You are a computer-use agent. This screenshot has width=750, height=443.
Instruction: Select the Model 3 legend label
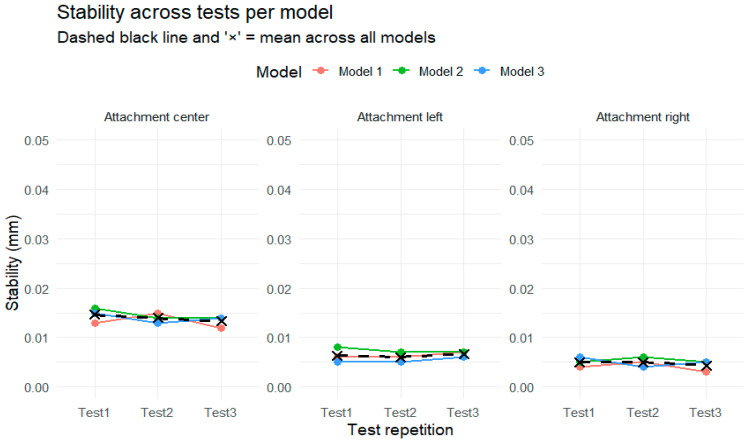pyautogui.click(x=522, y=72)
